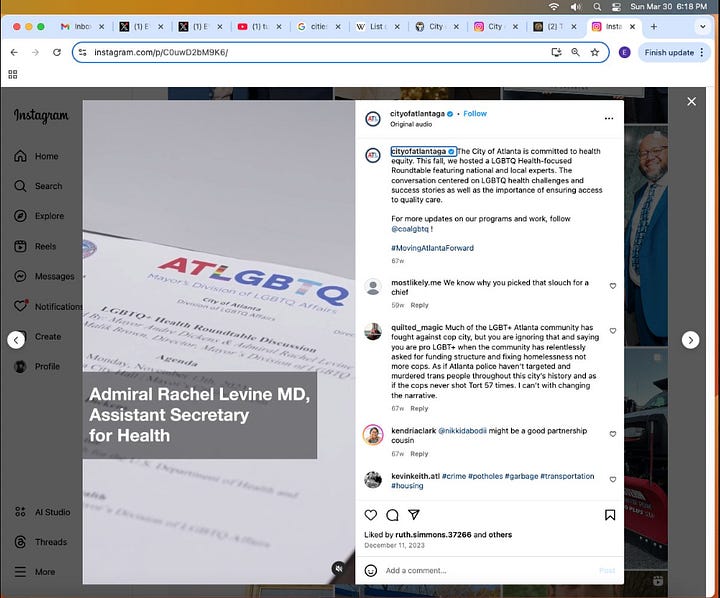View the others who liked the post
Image resolution: width=720 pixels, height=598 pixels.
[500, 535]
